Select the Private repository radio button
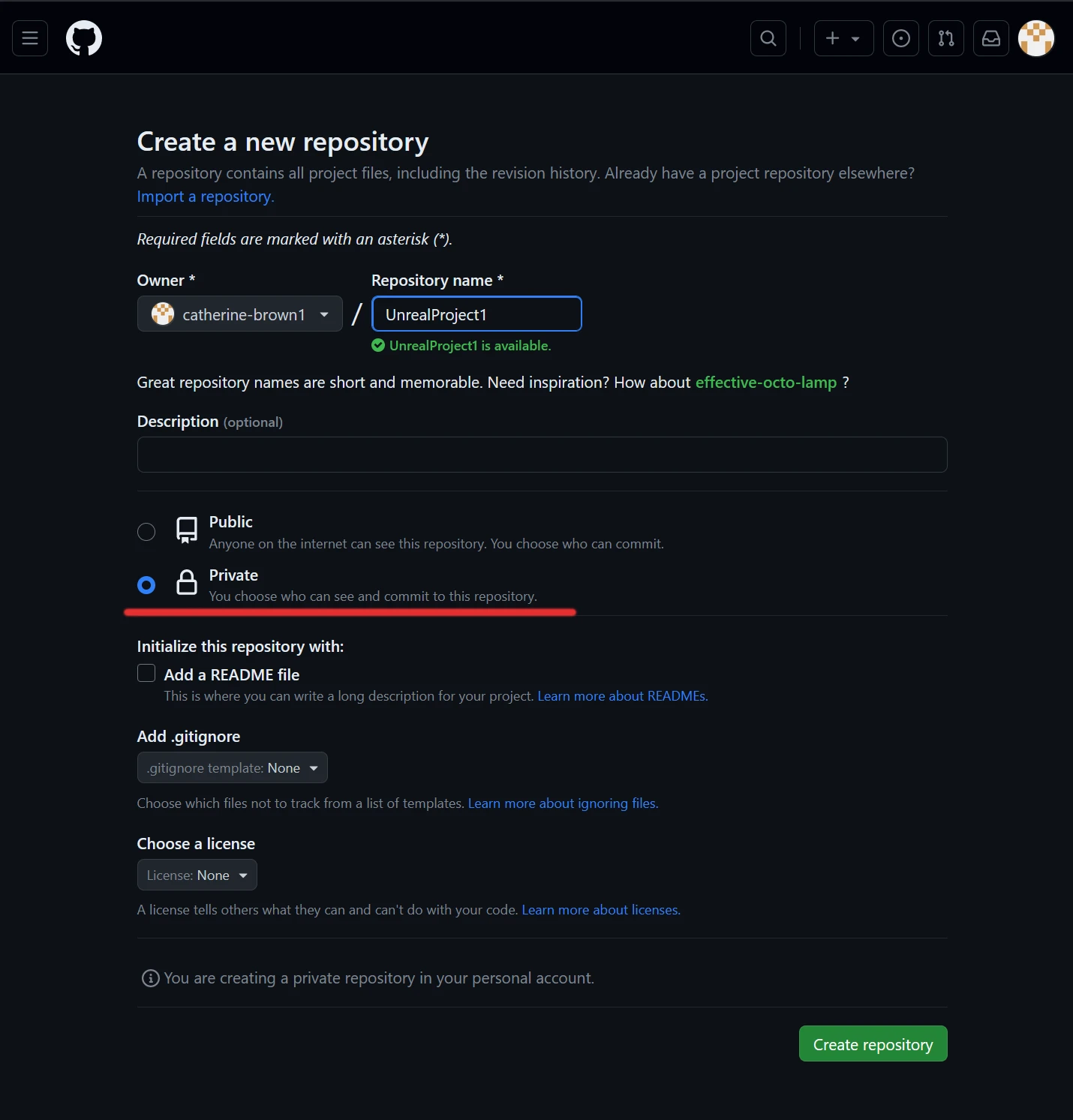The height and width of the screenshot is (1120, 1073). (146, 584)
